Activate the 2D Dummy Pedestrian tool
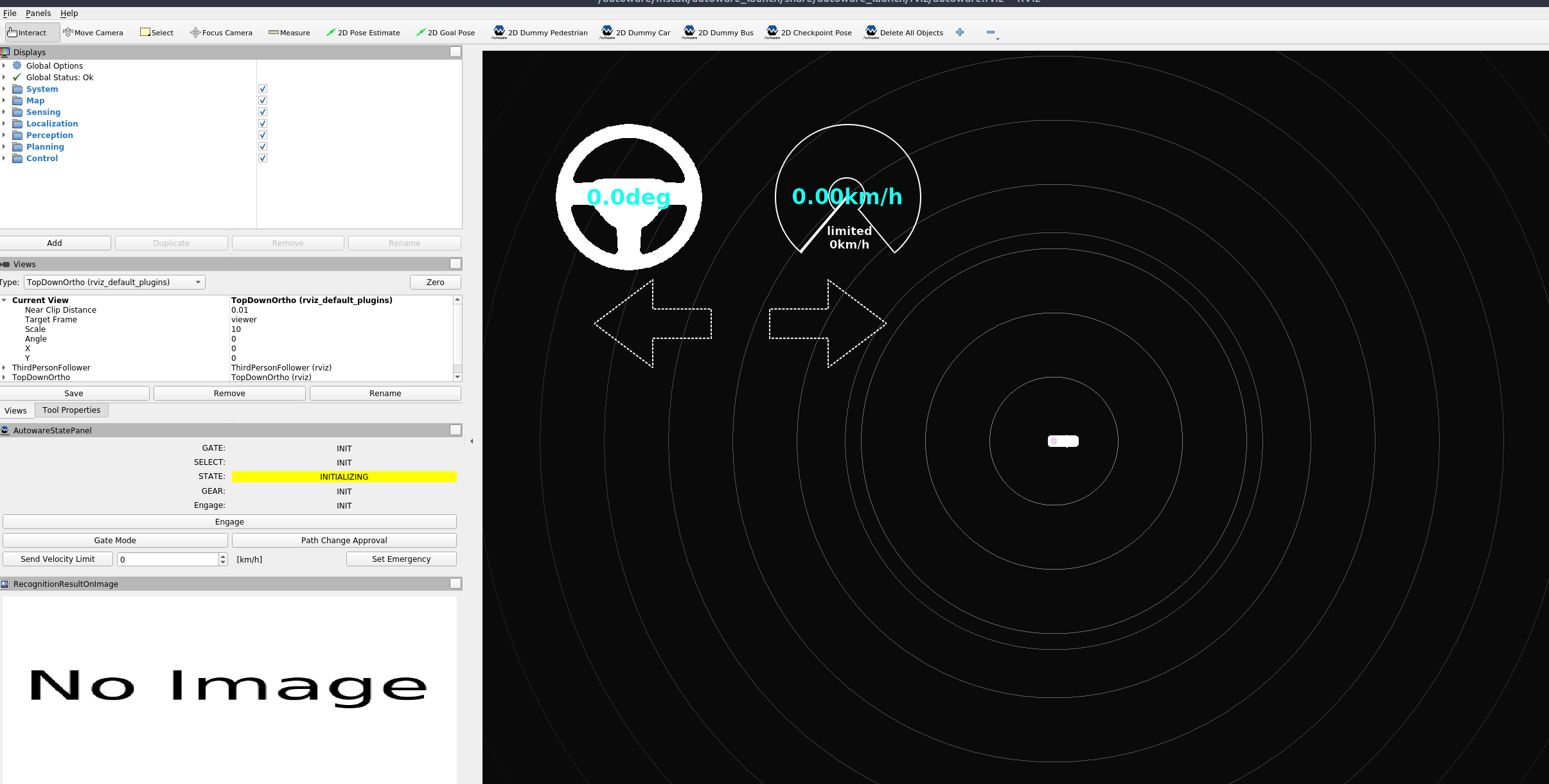Screen dimensions: 1549x784 point(540,32)
